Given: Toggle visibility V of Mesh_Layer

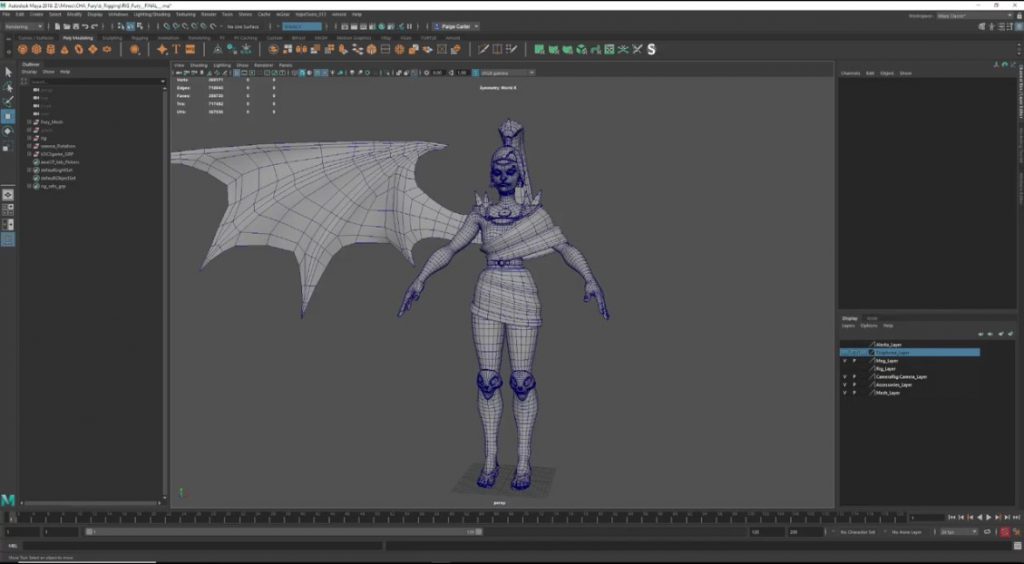Looking at the screenshot, I should [x=844, y=393].
